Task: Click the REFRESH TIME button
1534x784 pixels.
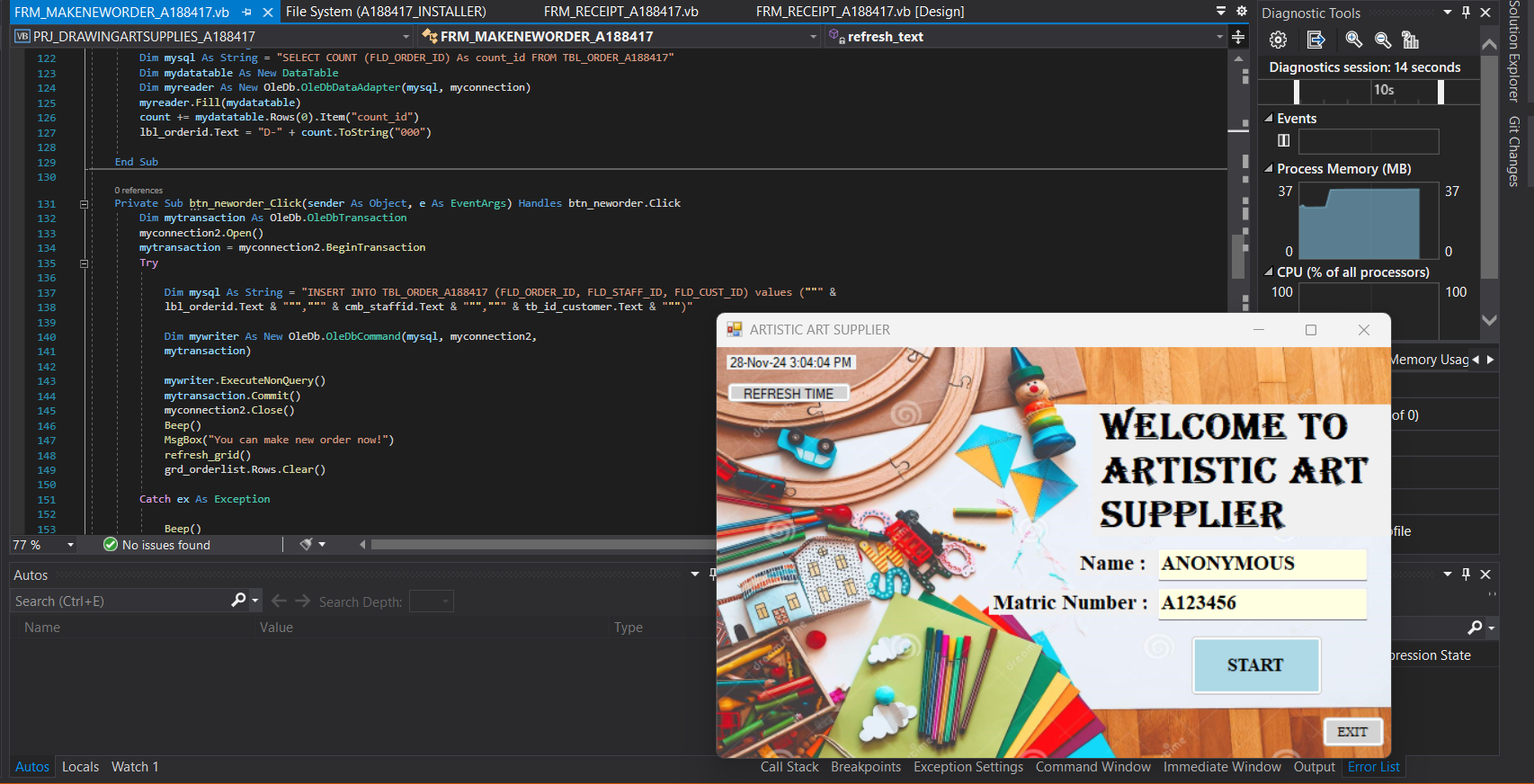Action: point(788,394)
